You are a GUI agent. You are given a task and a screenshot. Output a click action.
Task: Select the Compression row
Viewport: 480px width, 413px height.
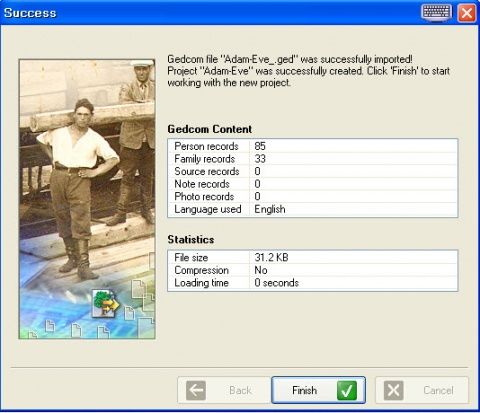(x=313, y=270)
